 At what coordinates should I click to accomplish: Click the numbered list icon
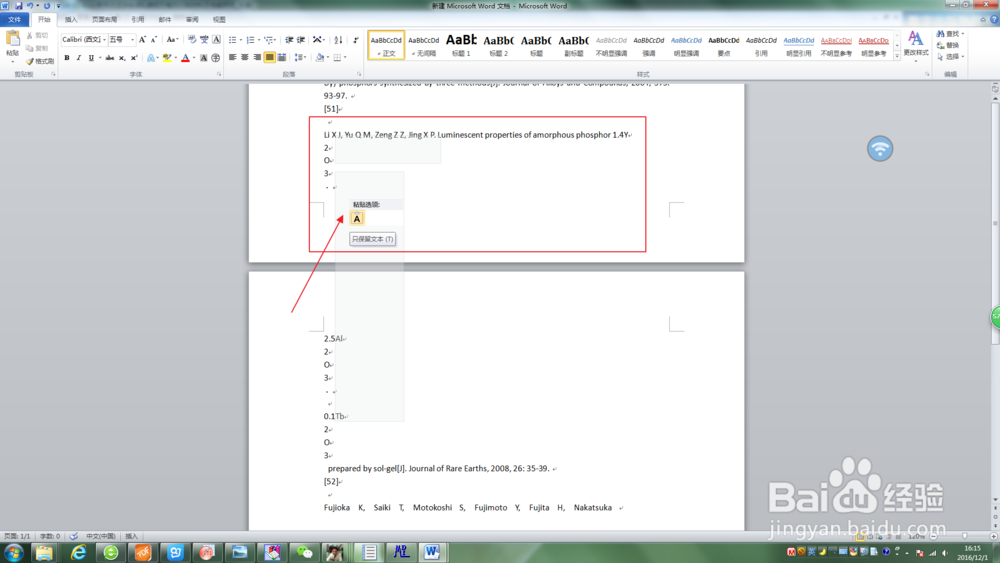[x=251, y=40]
